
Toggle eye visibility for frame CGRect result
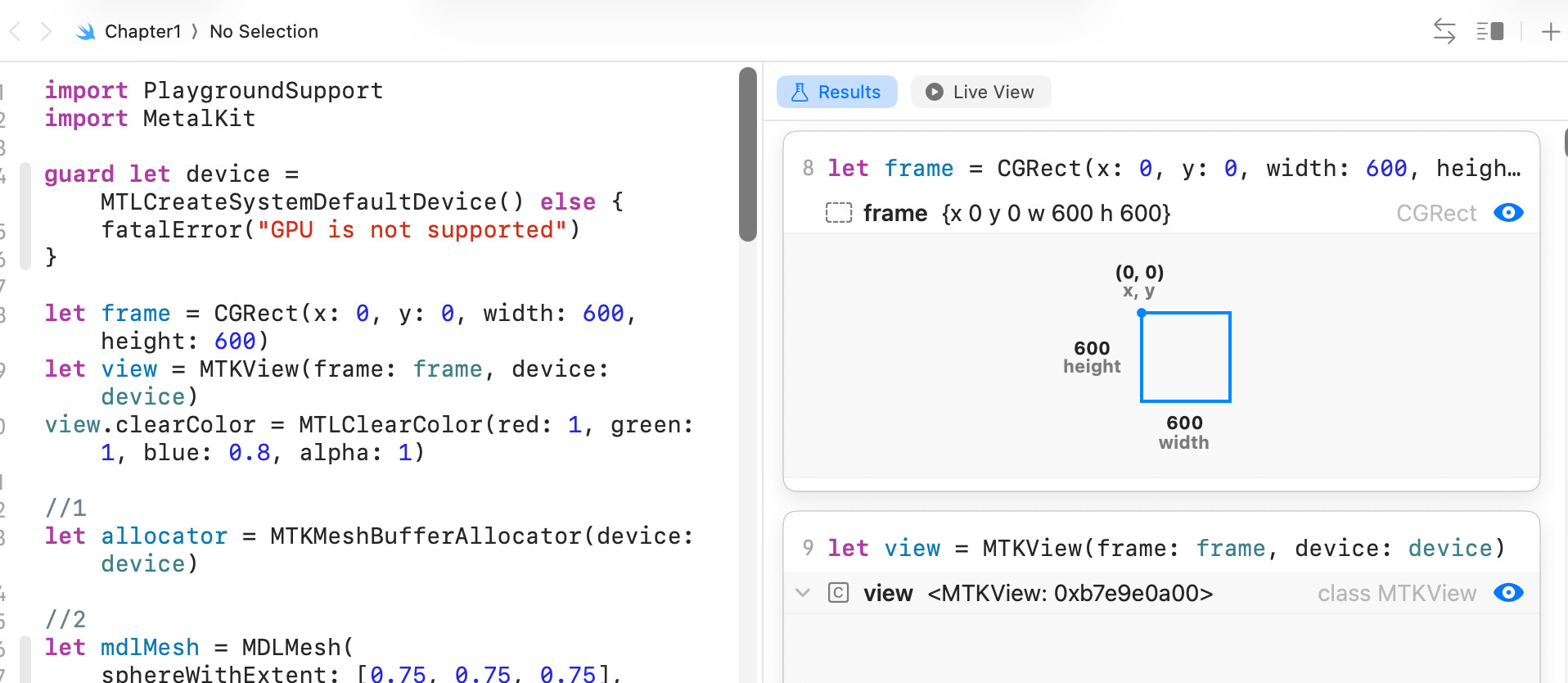(1507, 213)
